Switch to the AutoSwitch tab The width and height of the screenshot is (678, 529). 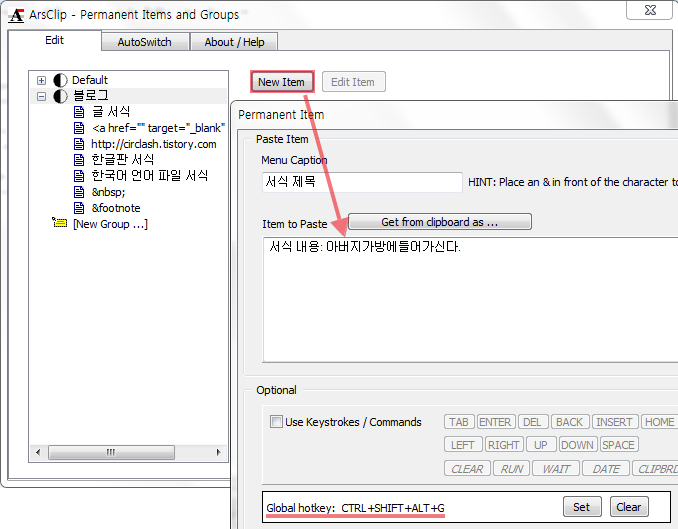(144, 42)
